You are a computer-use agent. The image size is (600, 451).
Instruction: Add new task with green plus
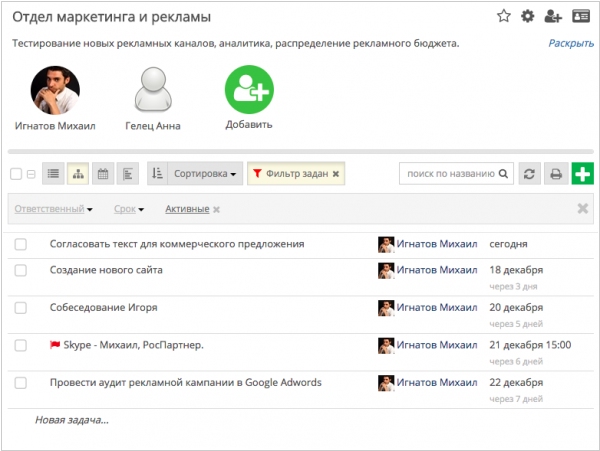[x=582, y=174]
